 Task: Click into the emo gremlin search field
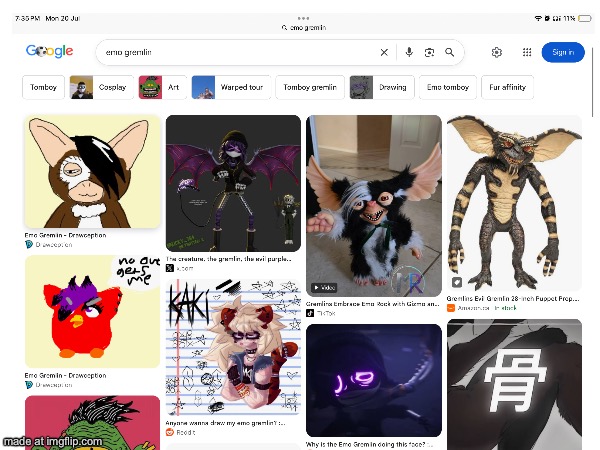[237, 52]
